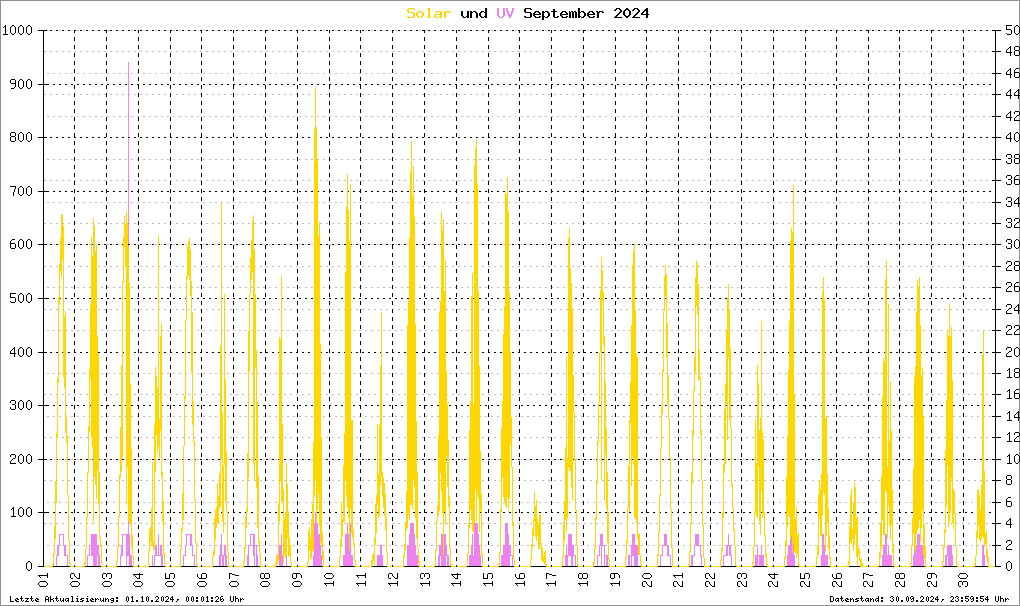The image size is (1020, 606).
Task: Click the 1000 label on the left axis
Action: coord(19,31)
